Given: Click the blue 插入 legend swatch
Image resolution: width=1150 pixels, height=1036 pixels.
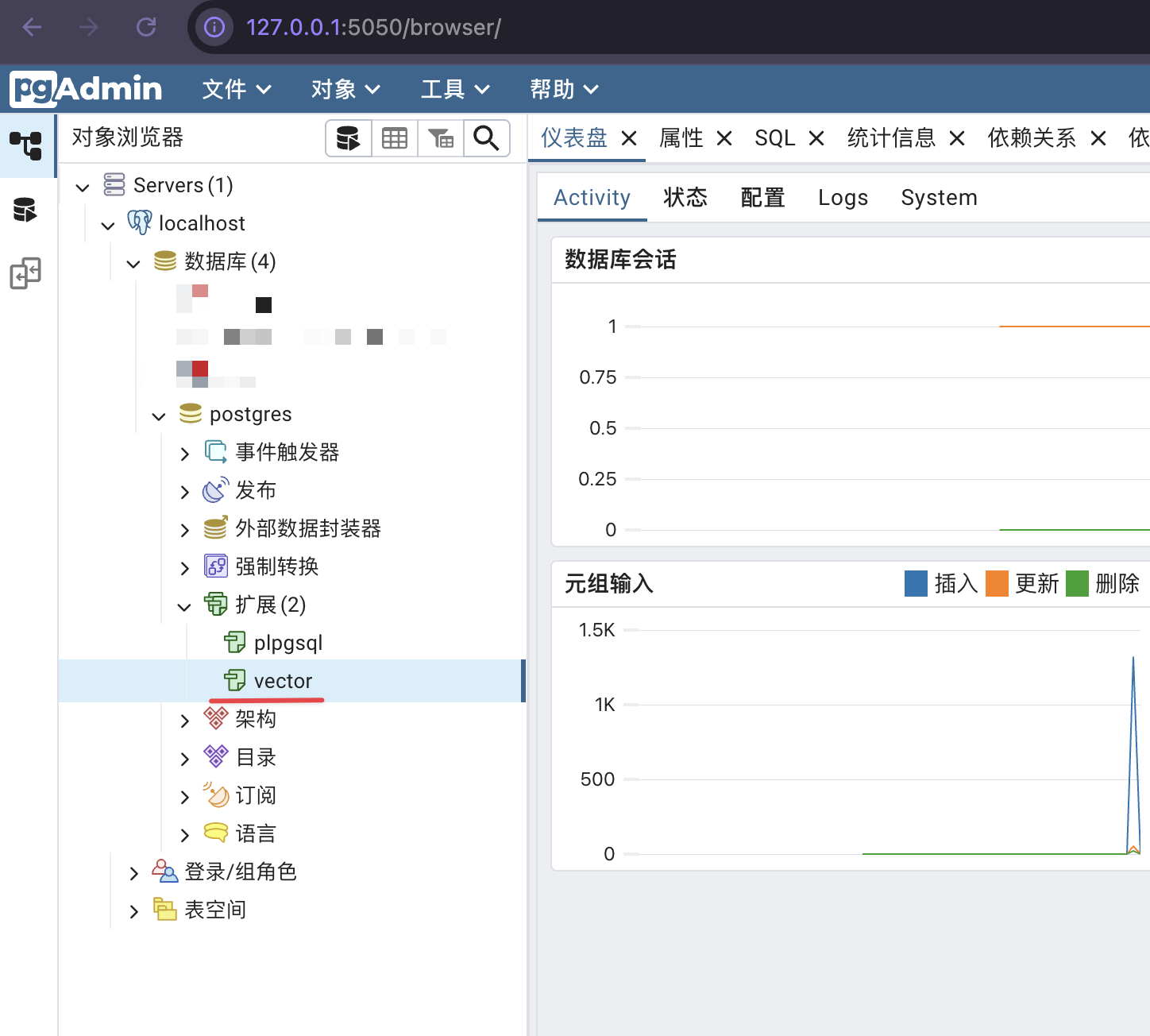Looking at the screenshot, I should tap(917, 584).
